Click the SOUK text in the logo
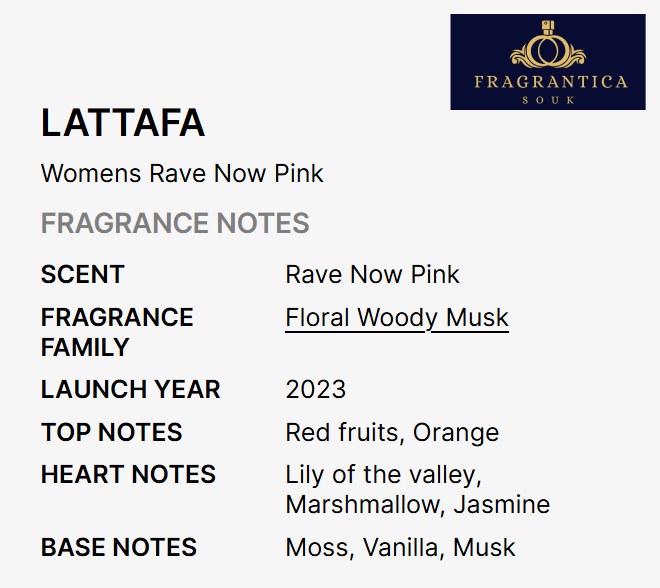The height and width of the screenshot is (588, 660). point(548,99)
